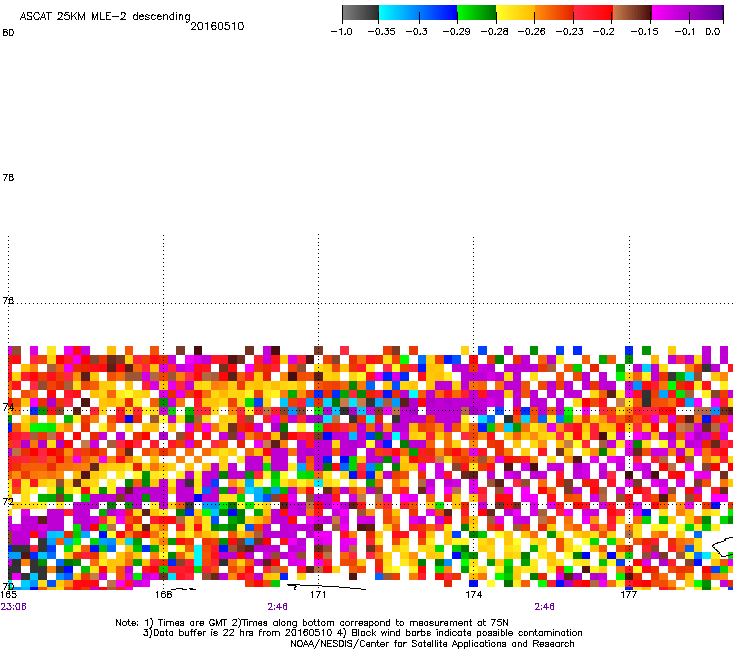Image resolution: width=740 pixels, height=650 pixels.
Task: Click the 78 latitude axis label
Action: (8, 177)
